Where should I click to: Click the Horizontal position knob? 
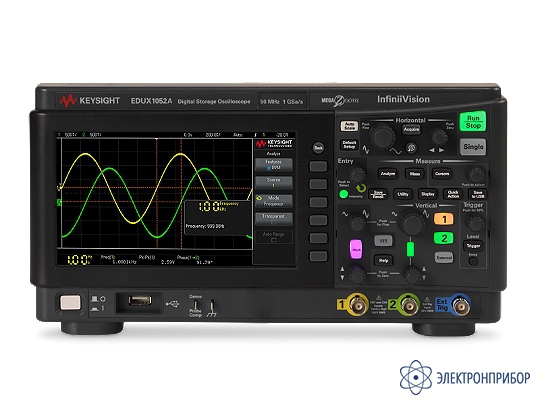(x=439, y=137)
